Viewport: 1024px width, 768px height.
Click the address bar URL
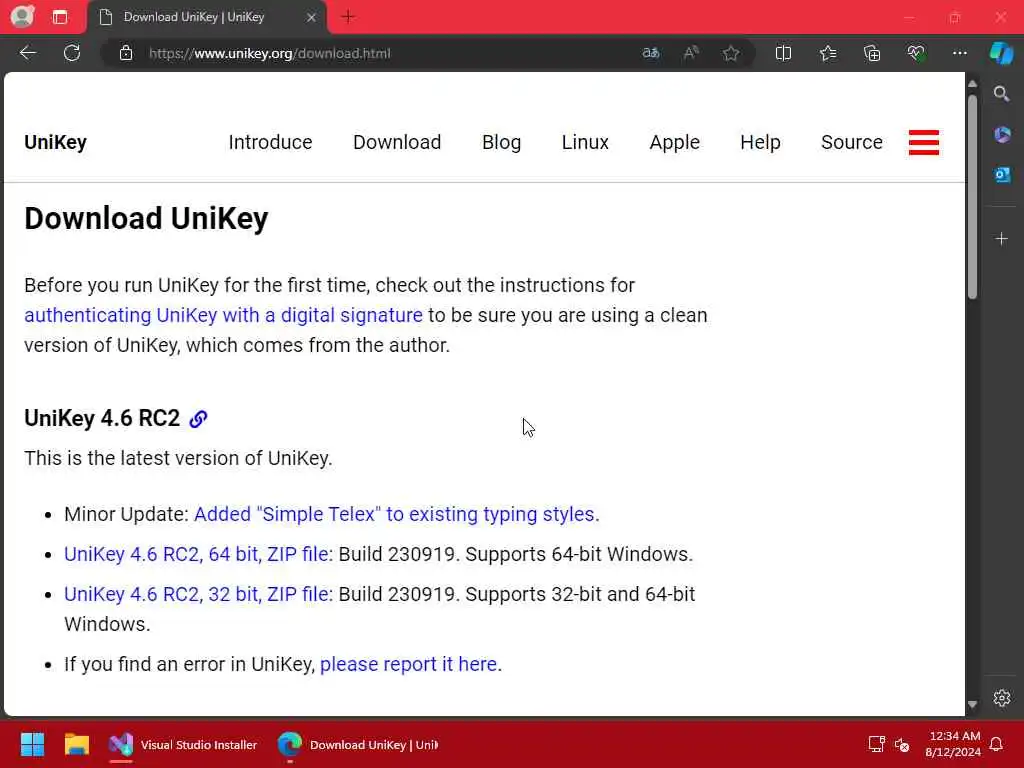pos(269,54)
